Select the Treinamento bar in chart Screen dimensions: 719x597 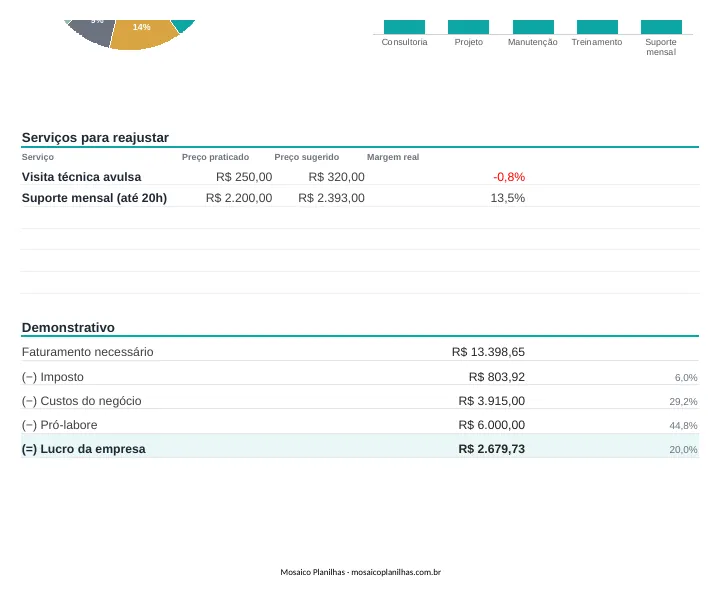597,27
